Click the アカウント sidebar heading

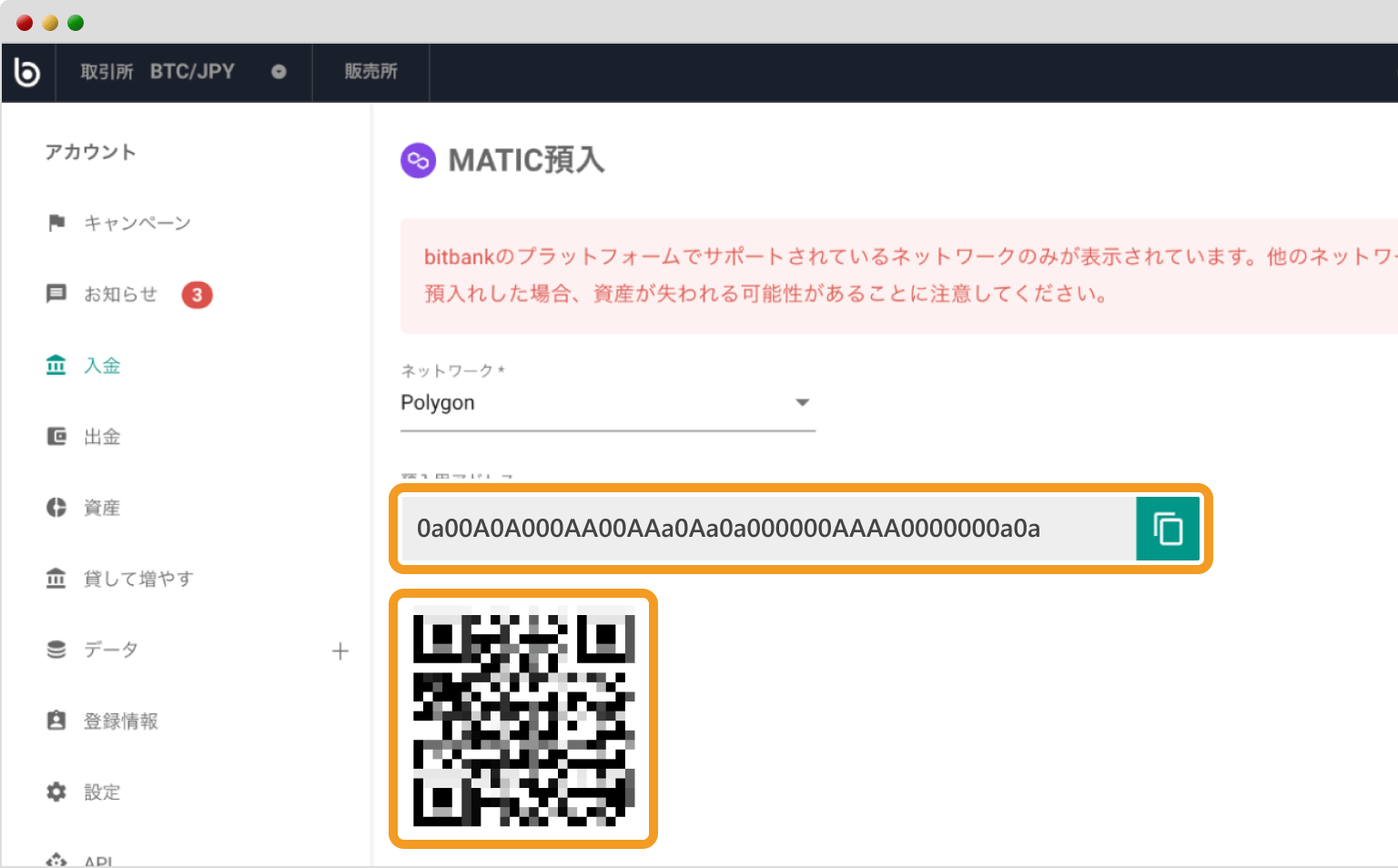90,152
